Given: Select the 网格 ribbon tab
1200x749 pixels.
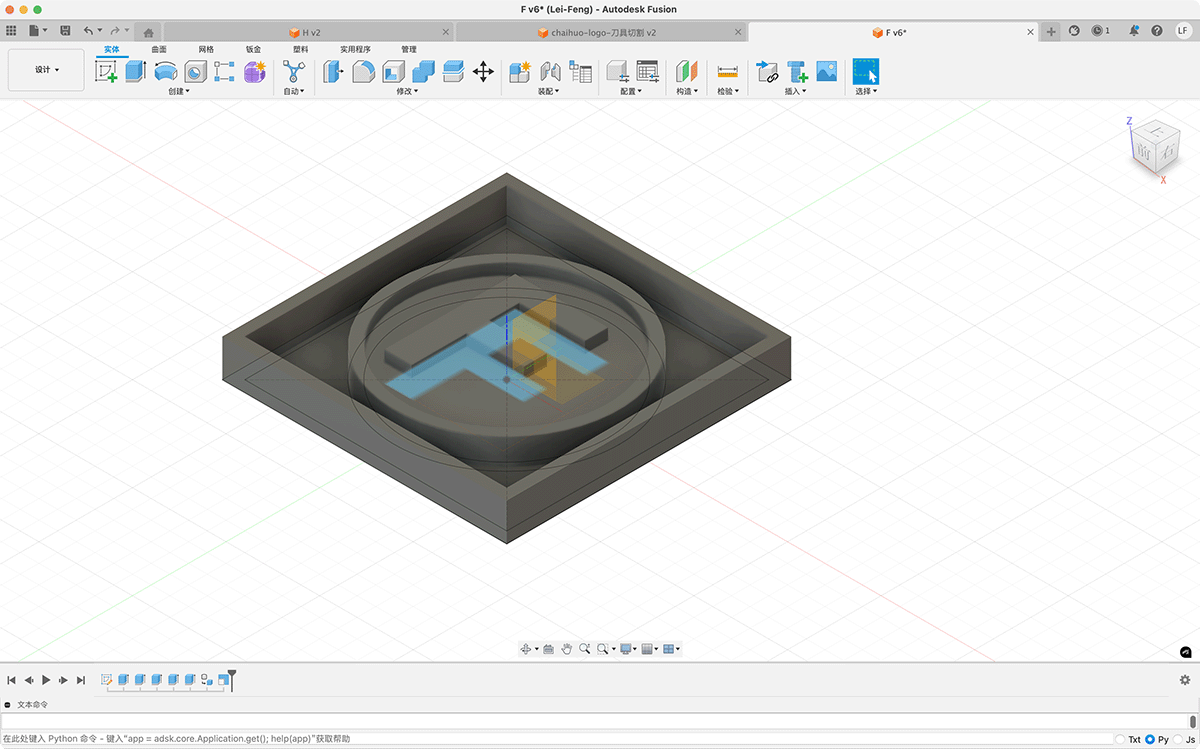Looking at the screenshot, I should (x=206, y=49).
